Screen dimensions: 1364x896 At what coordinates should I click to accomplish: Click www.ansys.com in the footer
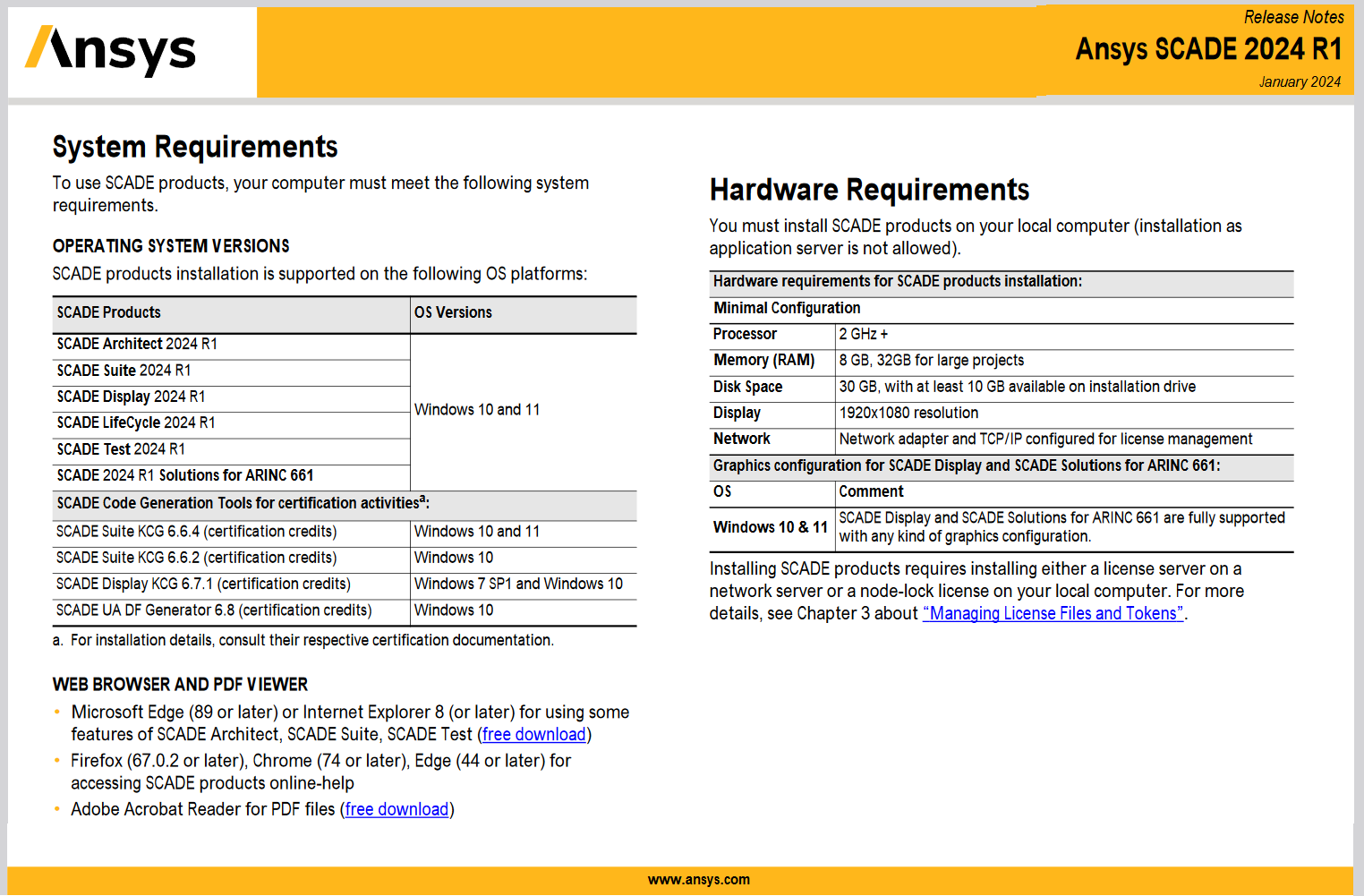pyautogui.click(x=699, y=880)
